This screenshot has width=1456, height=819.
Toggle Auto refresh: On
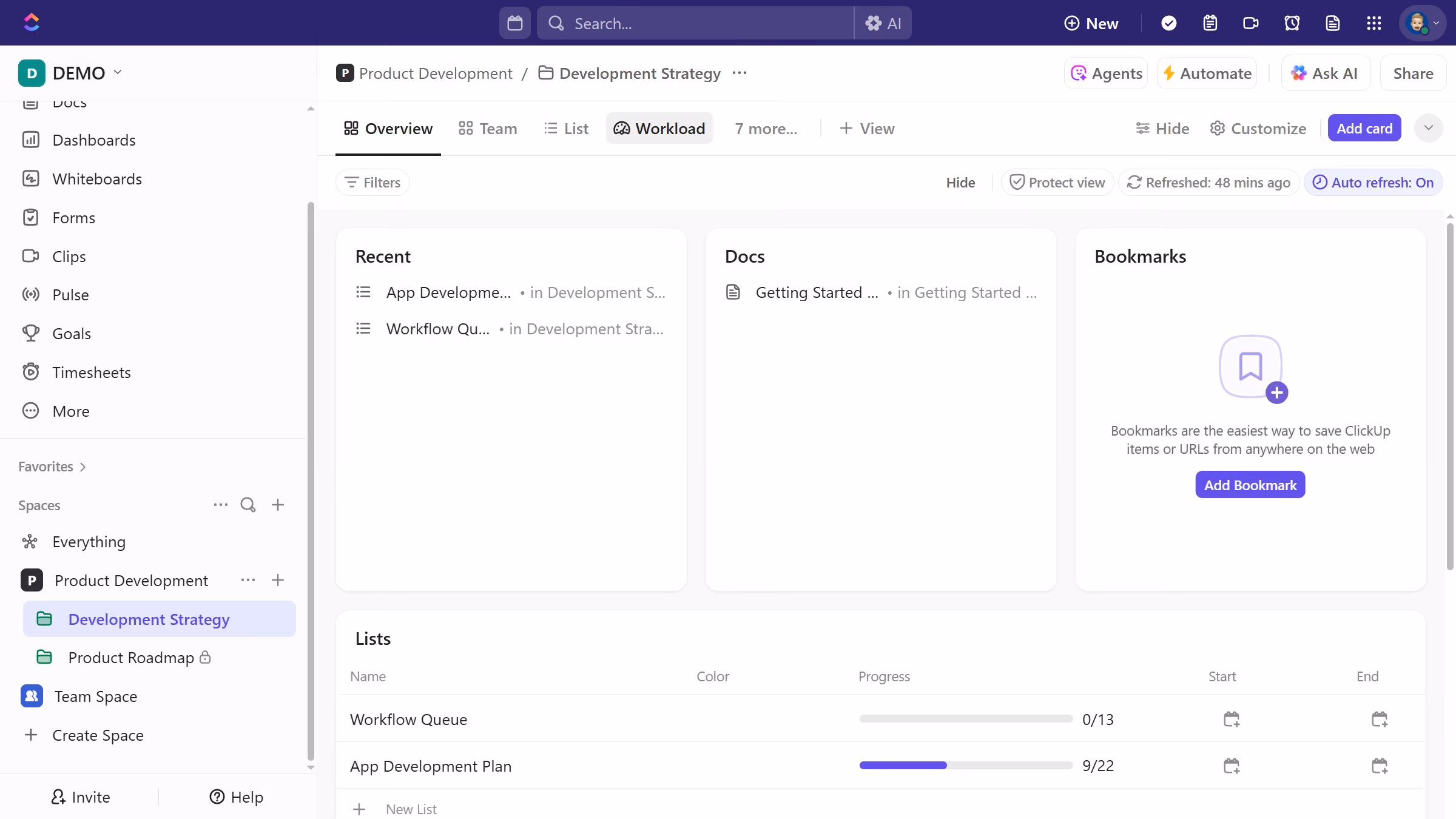(1373, 183)
